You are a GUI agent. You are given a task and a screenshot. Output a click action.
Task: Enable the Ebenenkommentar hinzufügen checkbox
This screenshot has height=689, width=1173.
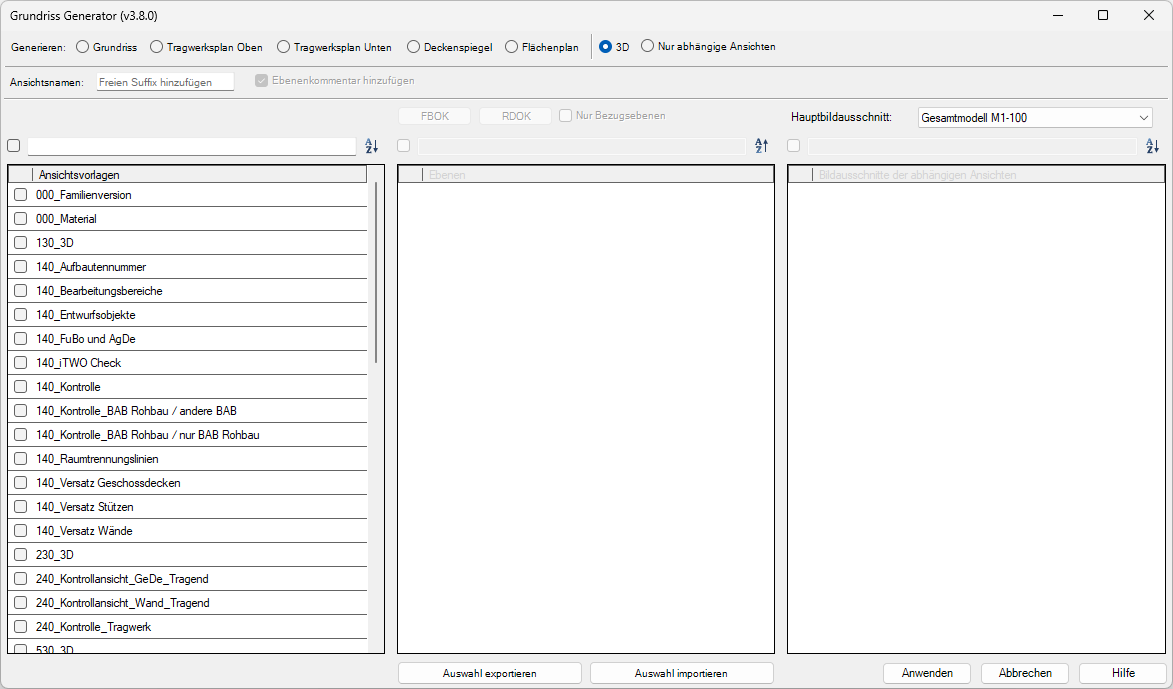pos(261,81)
